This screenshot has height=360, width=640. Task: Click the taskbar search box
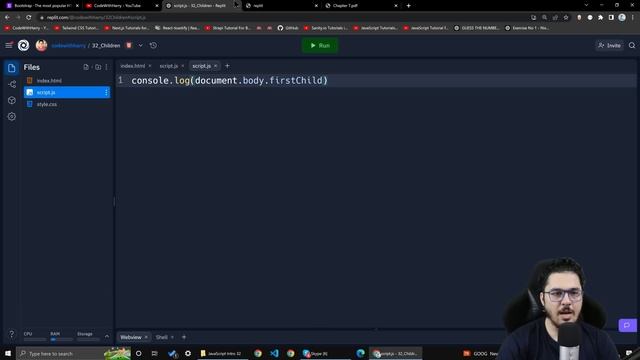[73, 353]
